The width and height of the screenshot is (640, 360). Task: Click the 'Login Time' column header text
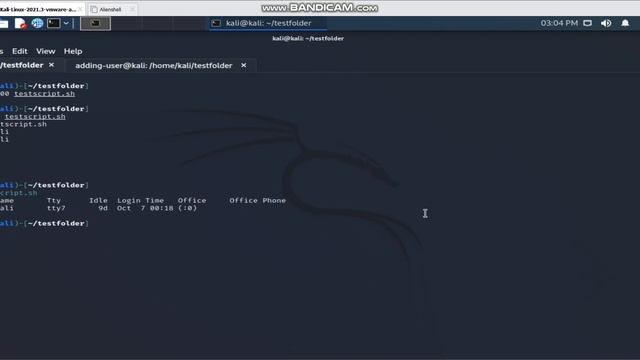click(x=140, y=200)
